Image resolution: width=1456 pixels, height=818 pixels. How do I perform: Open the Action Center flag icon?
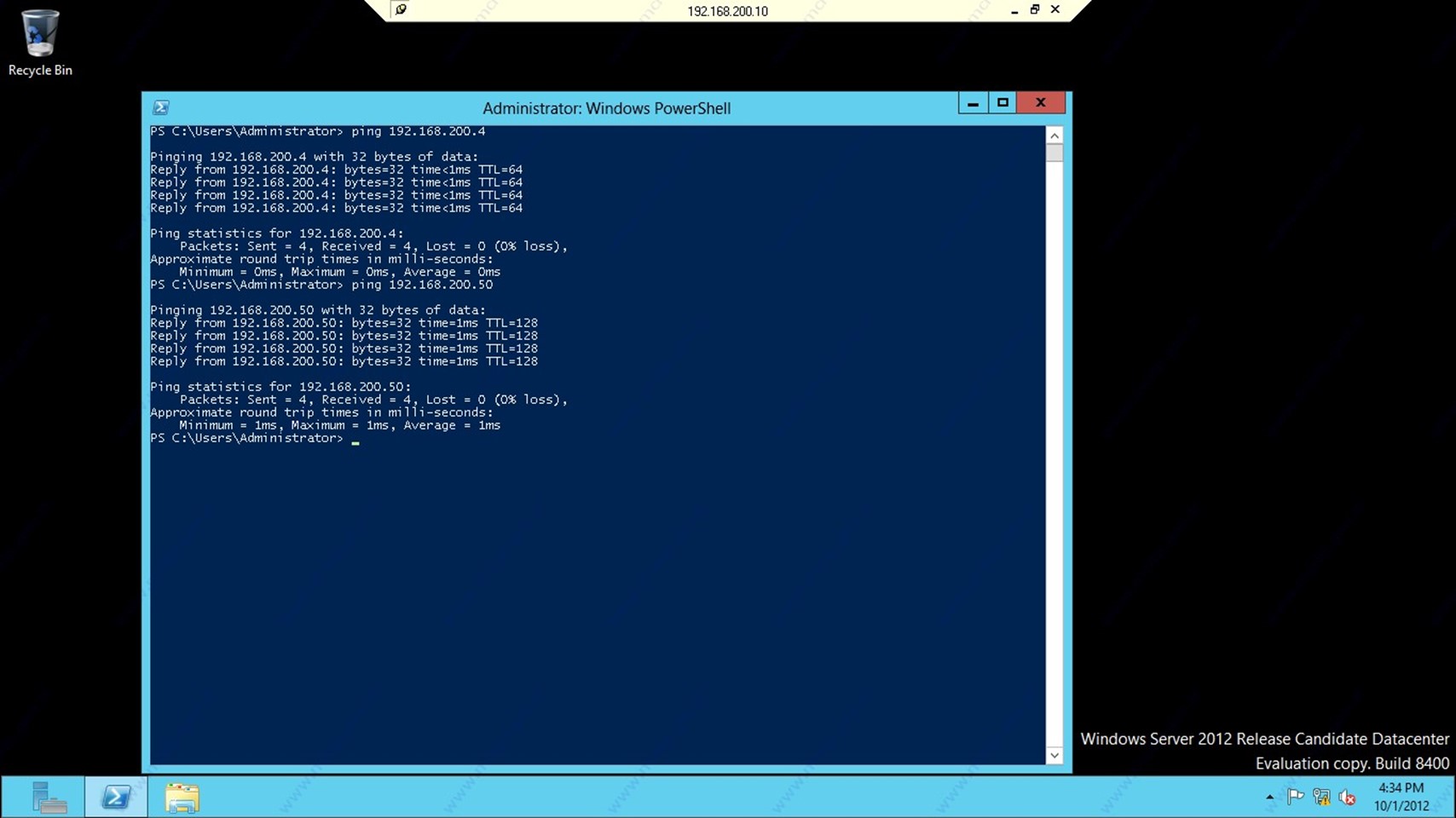click(x=1296, y=798)
